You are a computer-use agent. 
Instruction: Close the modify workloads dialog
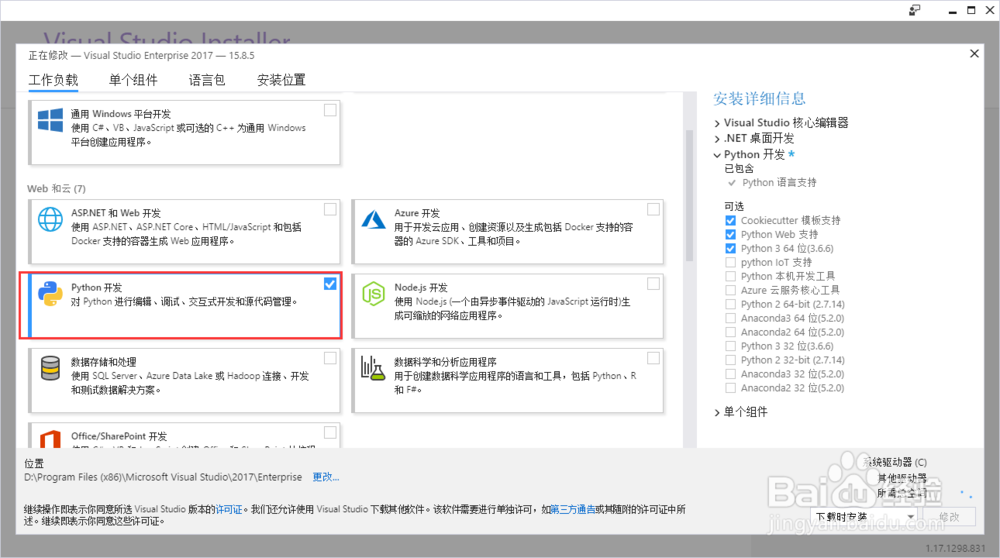[974, 54]
